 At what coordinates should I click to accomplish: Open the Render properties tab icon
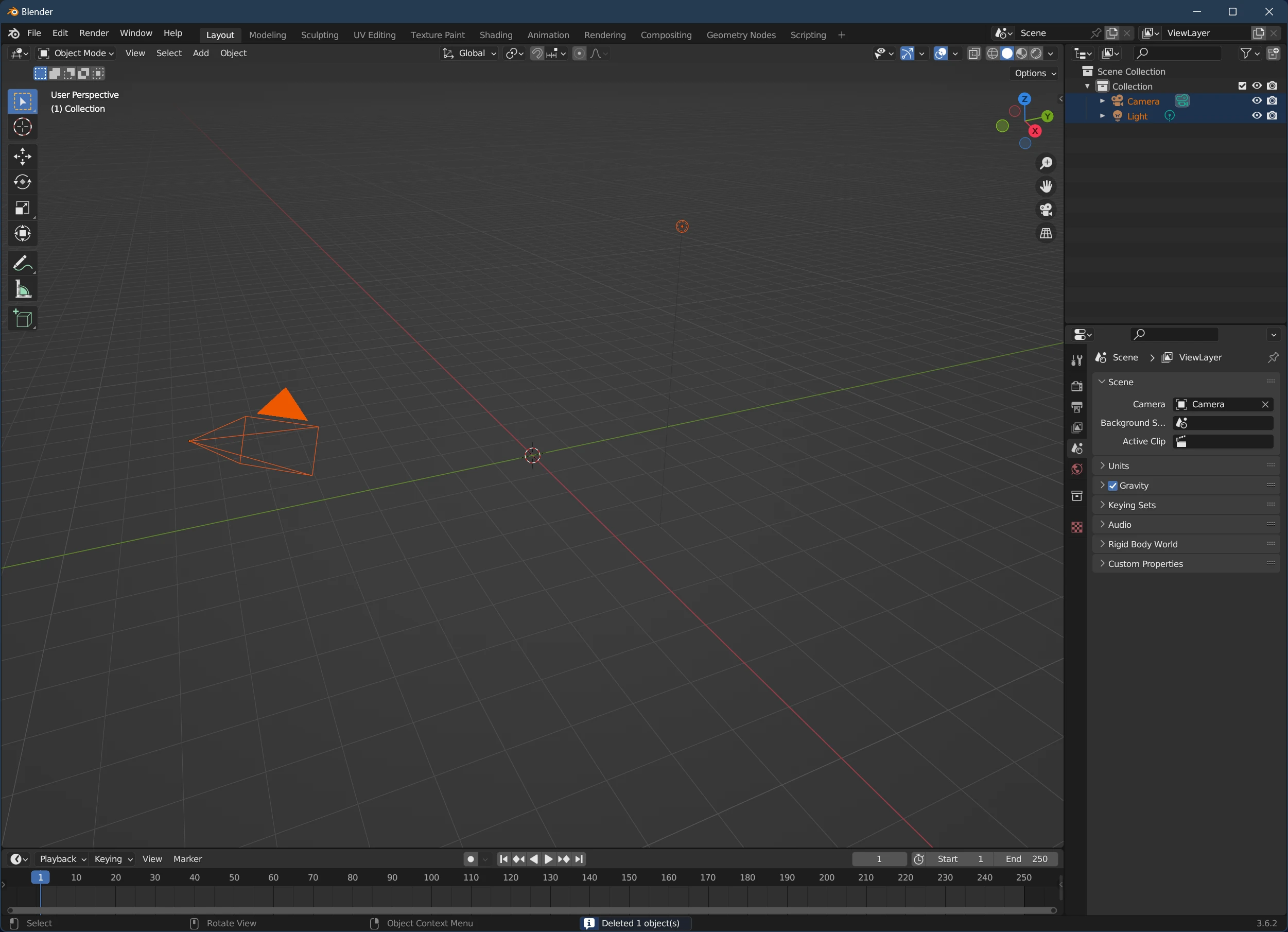click(x=1077, y=386)
